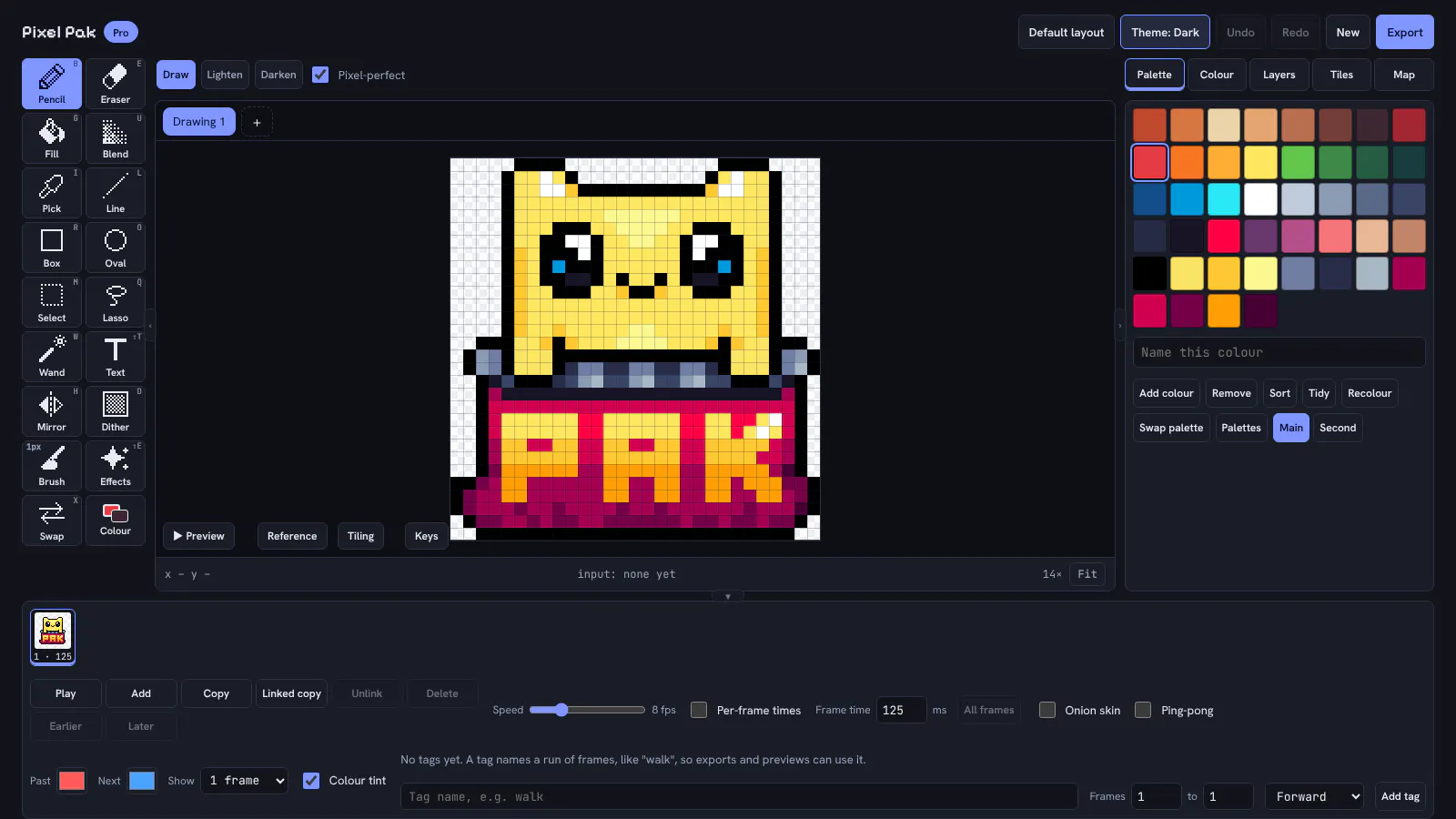
Task: Choose the Box shape tool
Action: point(52,248)
